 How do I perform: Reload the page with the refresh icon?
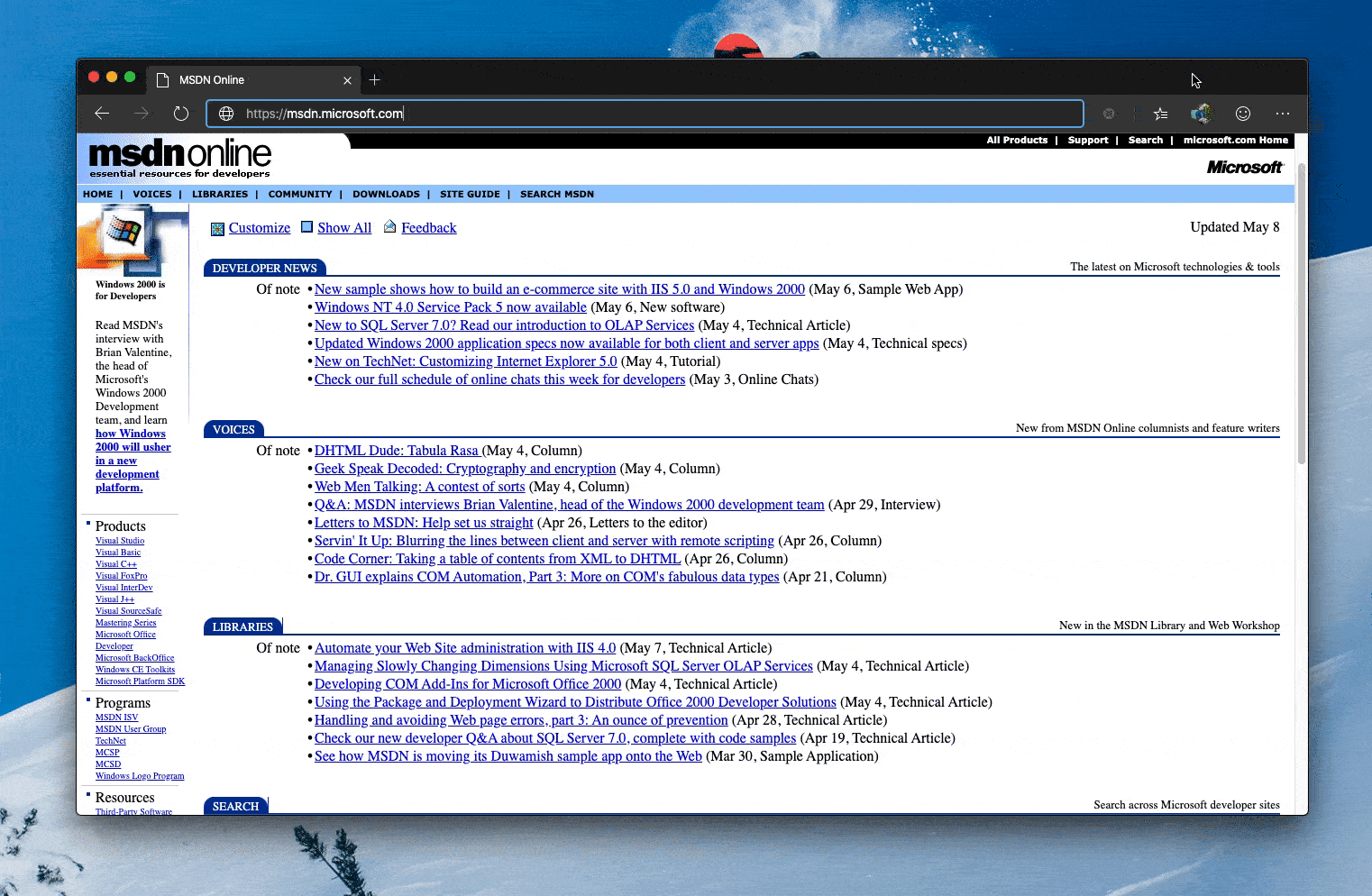(x=181, y=114)
